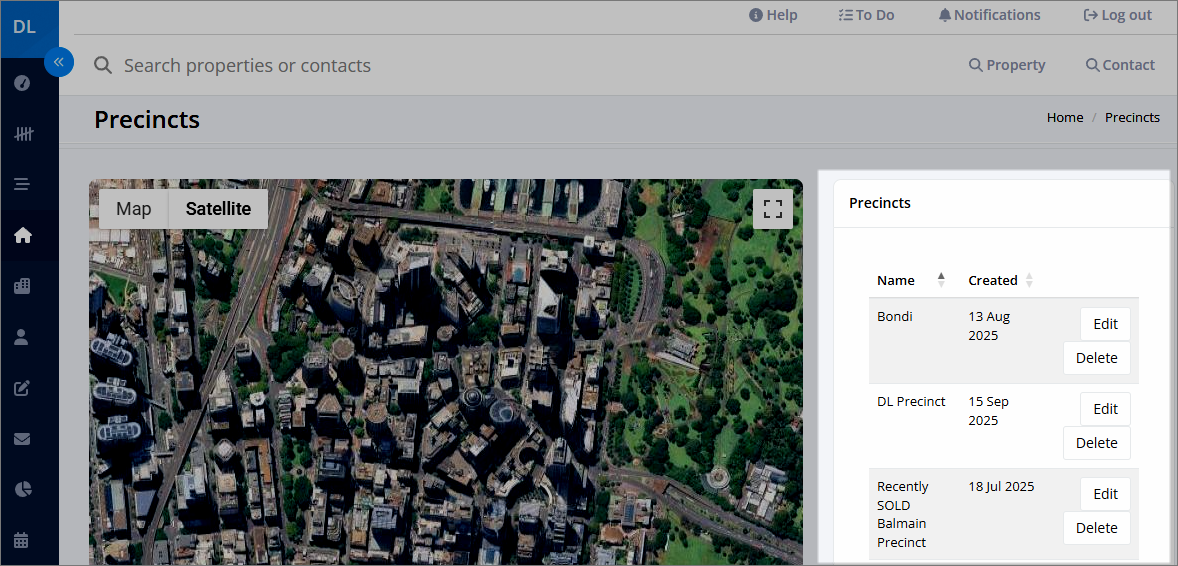Screen dimensions: 1178x566
Task: Open the pie chart reports icon
Action: 23,489
